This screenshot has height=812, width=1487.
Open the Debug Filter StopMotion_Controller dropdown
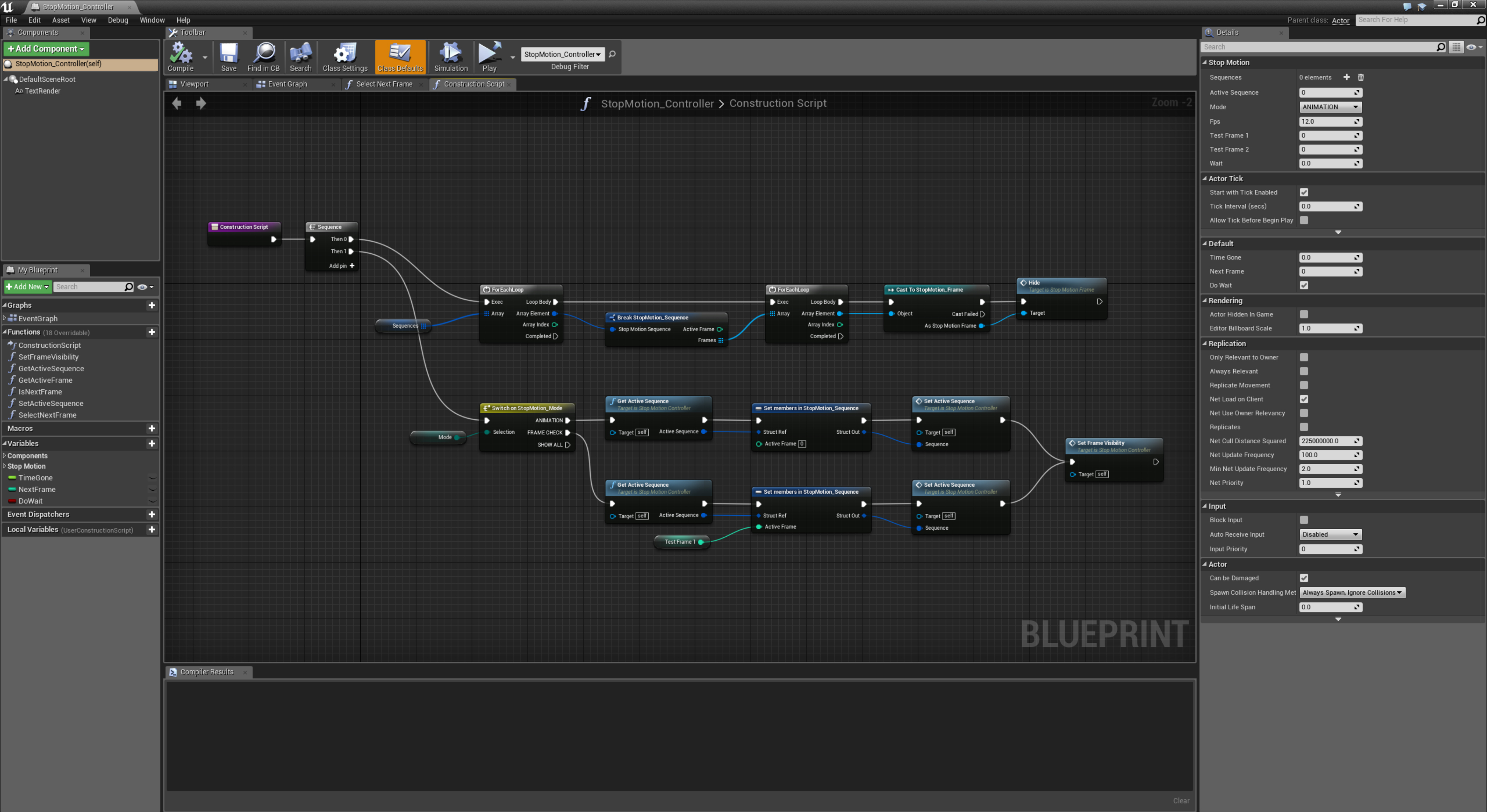[562, 54]
